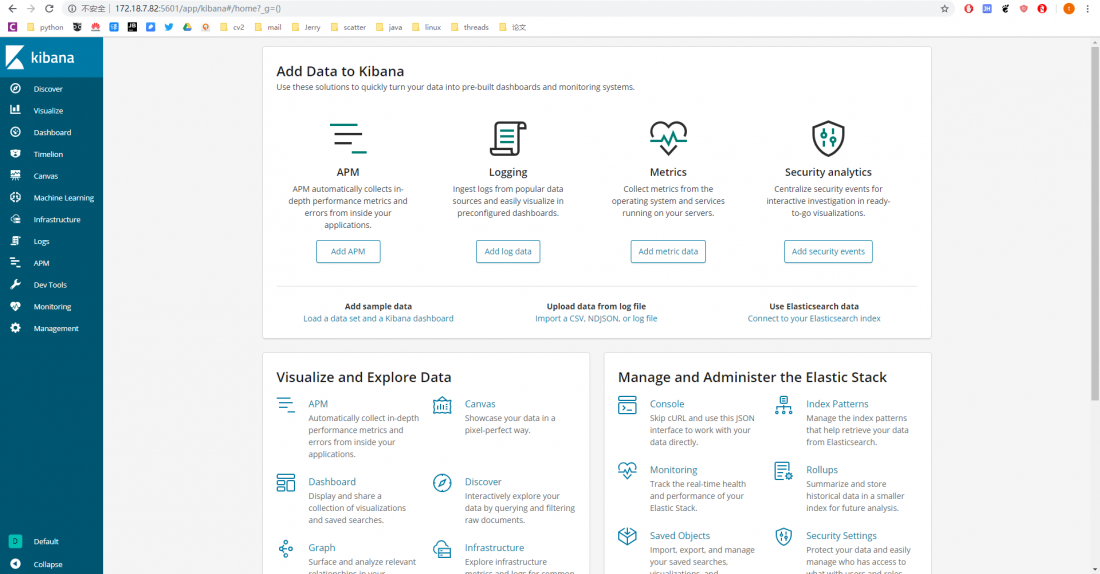Select Machine Learning text in sidebar

(x=64, y=198)
